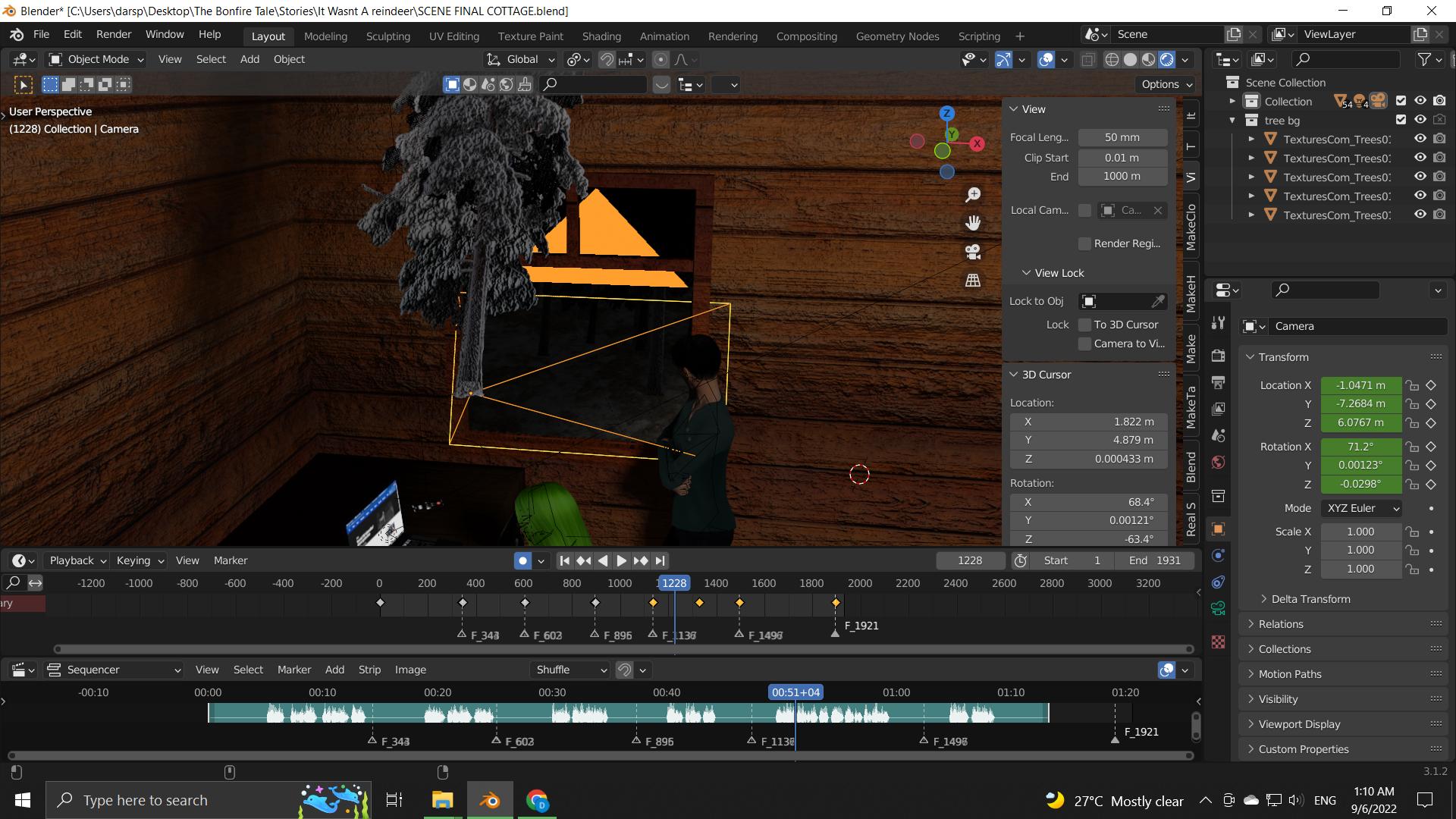This screenshot has width=1456, height=819.
Task: Open the World properties tab
Action: pos(1219,463)
